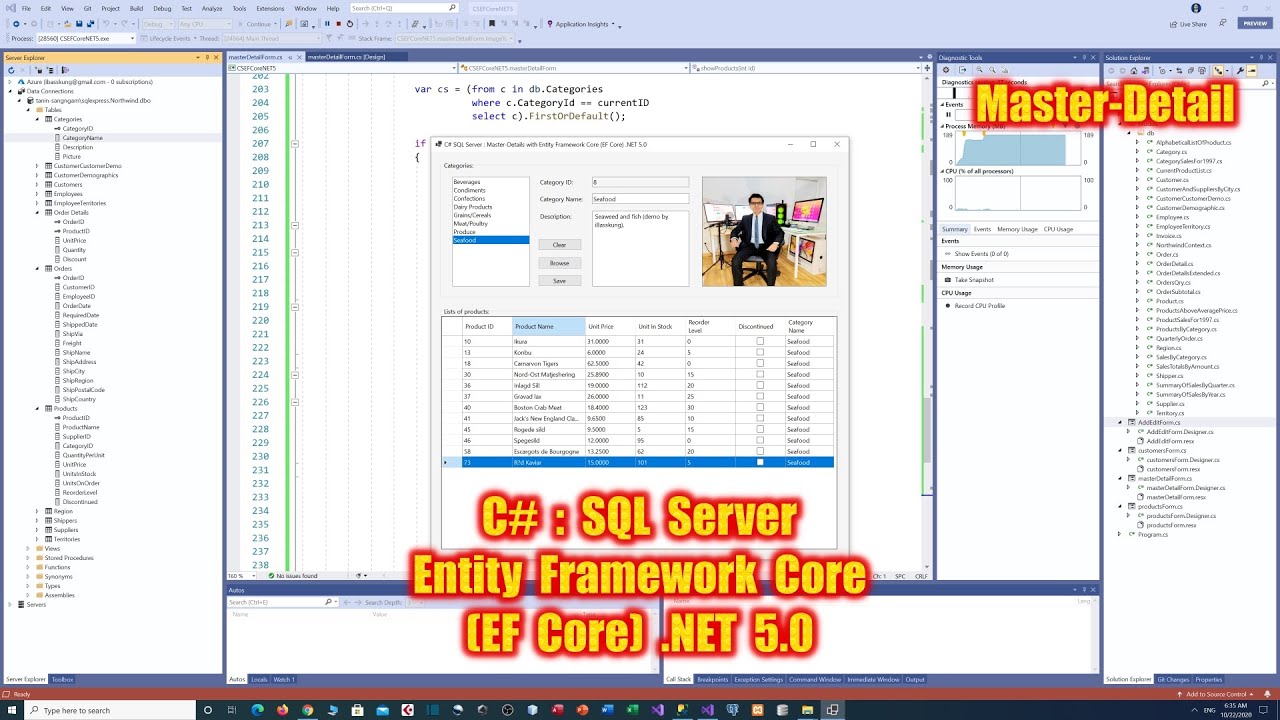
Task: Toggle Discontinued checkbox for Ikura row
Action: click(760, 341)
